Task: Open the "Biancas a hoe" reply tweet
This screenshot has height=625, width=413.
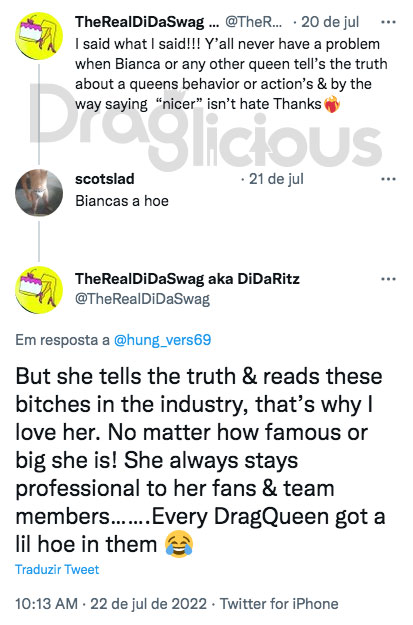Action: (122, 201)
